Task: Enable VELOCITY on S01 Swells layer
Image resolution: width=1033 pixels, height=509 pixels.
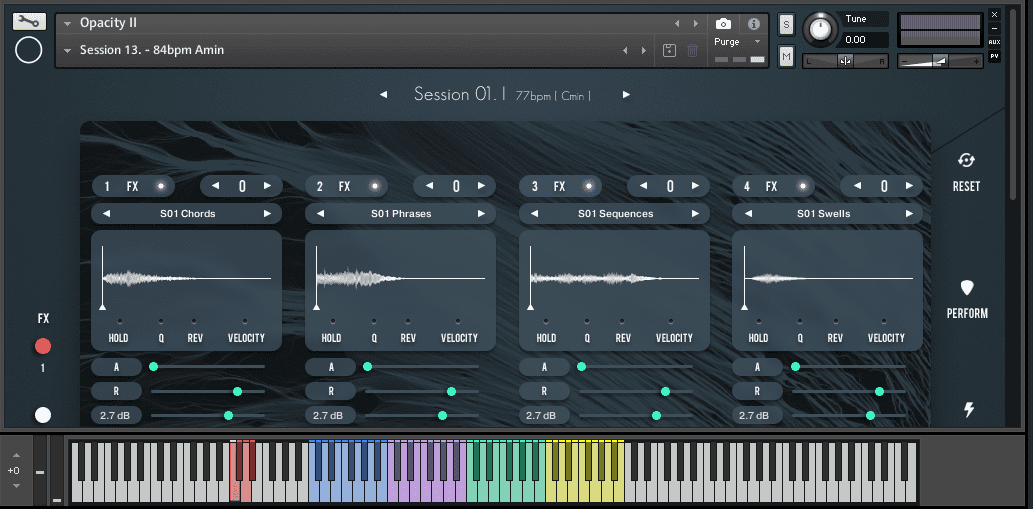Action: click(885, 321)
